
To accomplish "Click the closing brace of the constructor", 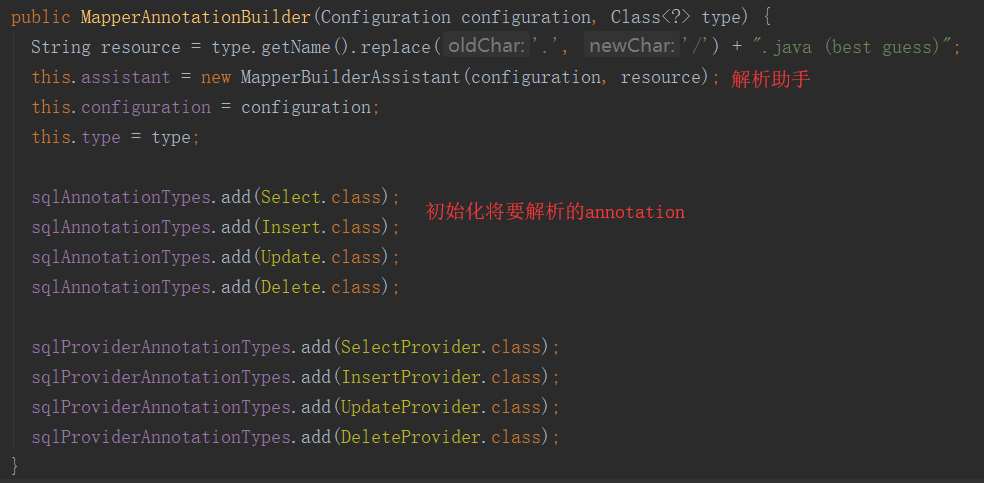I will pyautogui.click(x=15, y=466).
